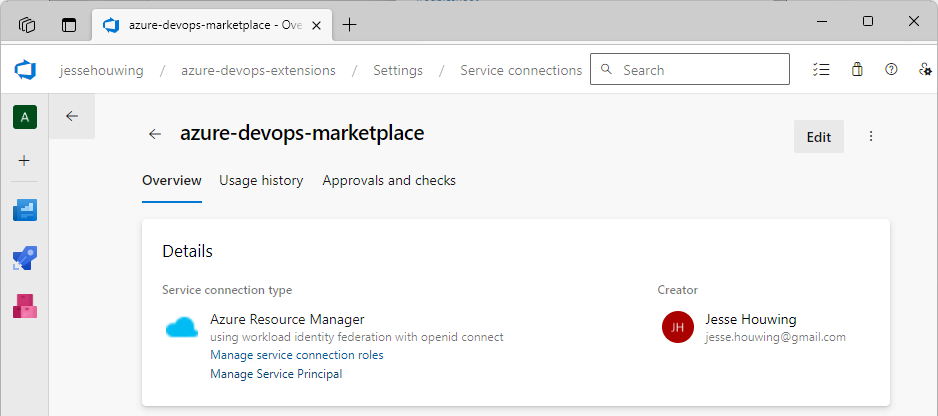Image resolution: width=938 pixels, height=416 pixels.
Task: Click the azure-devops-extensions breadcrumb
Action: tap(258, 70)
